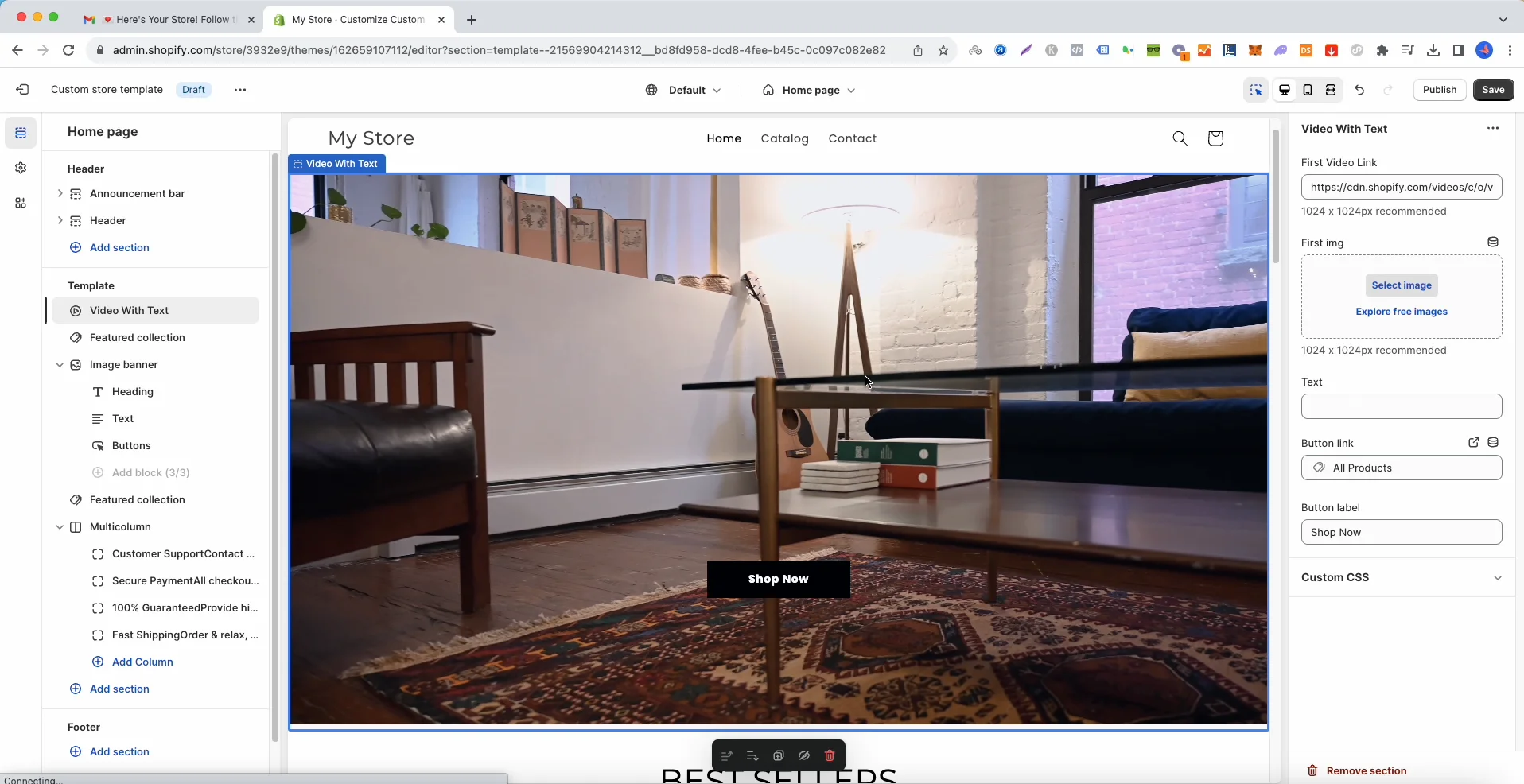Image resolution: width=1524 pixels, height=784 pixels.
Task: Select the Sections icon in the left rail
Action: pyautogui.click(x=21, y=133)
